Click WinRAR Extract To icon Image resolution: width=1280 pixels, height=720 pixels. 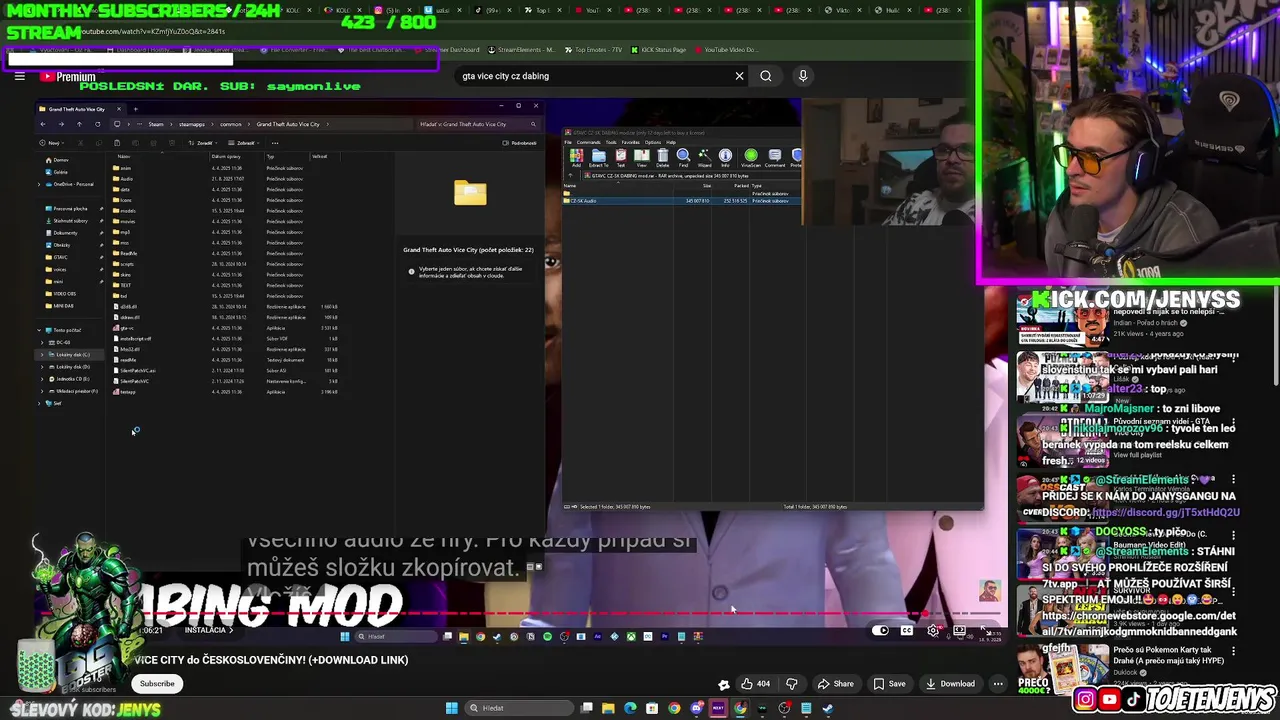[x=598, y=157]
